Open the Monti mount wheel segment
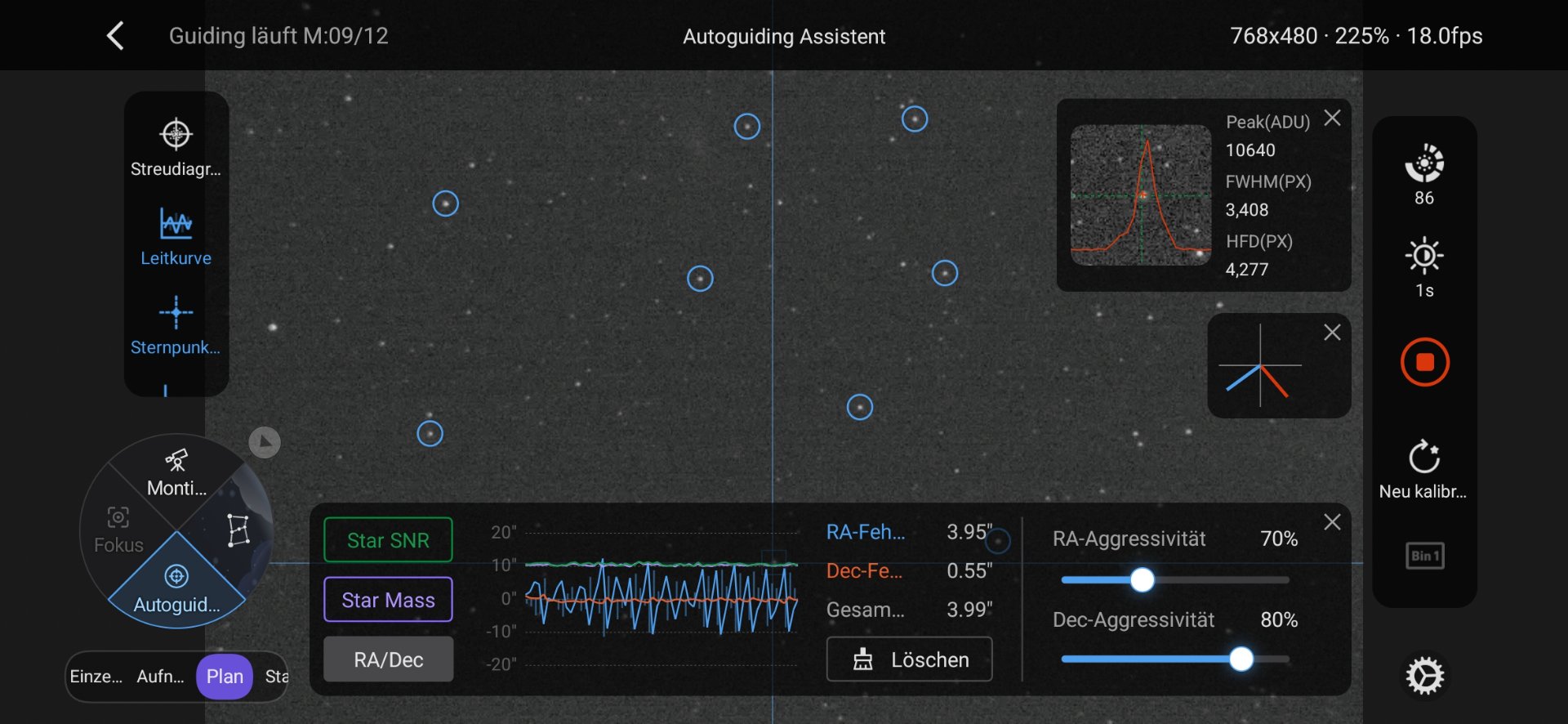The width and height of the screenshot is (1568, 724). (176, 473)
